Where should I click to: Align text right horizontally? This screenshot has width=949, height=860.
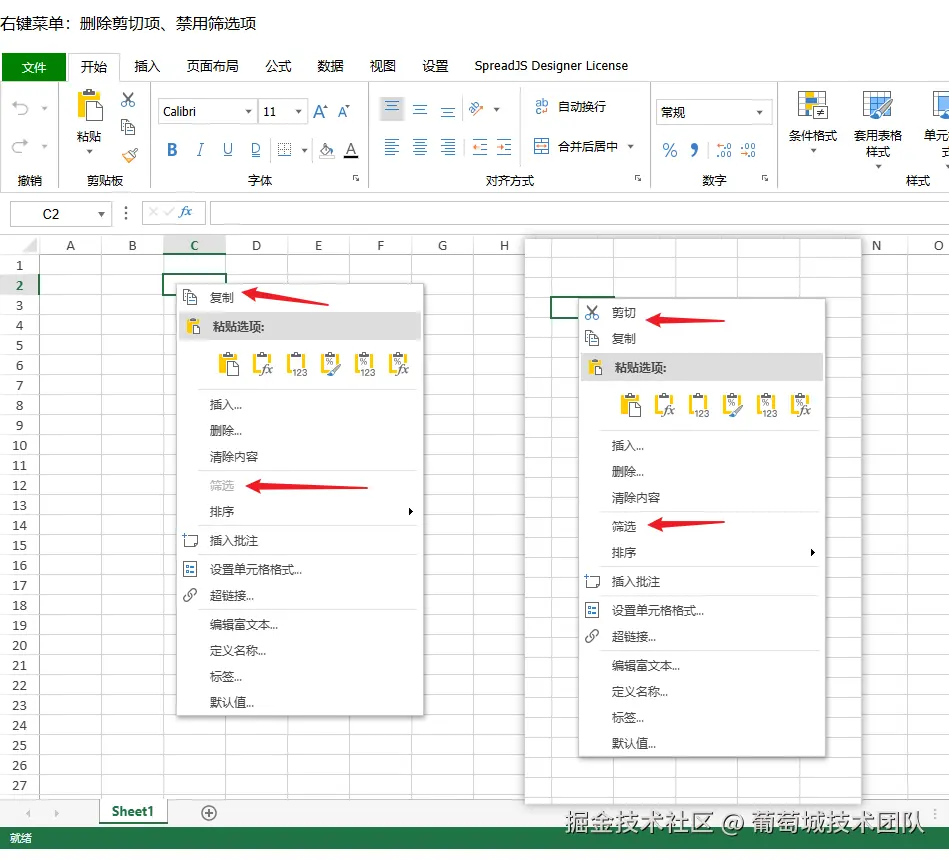(448, 147)
